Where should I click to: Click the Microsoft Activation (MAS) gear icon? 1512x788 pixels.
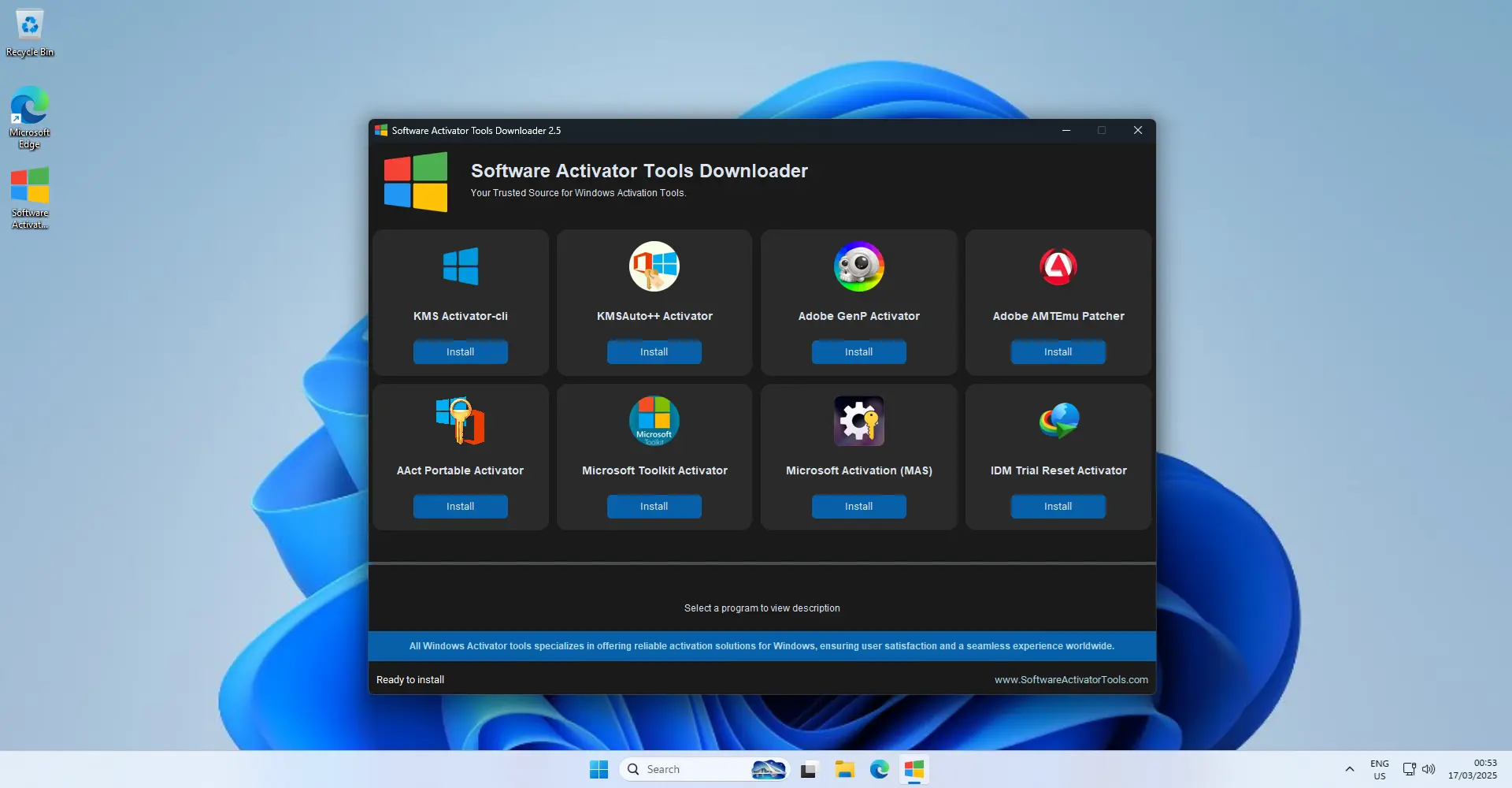point(858,421)
